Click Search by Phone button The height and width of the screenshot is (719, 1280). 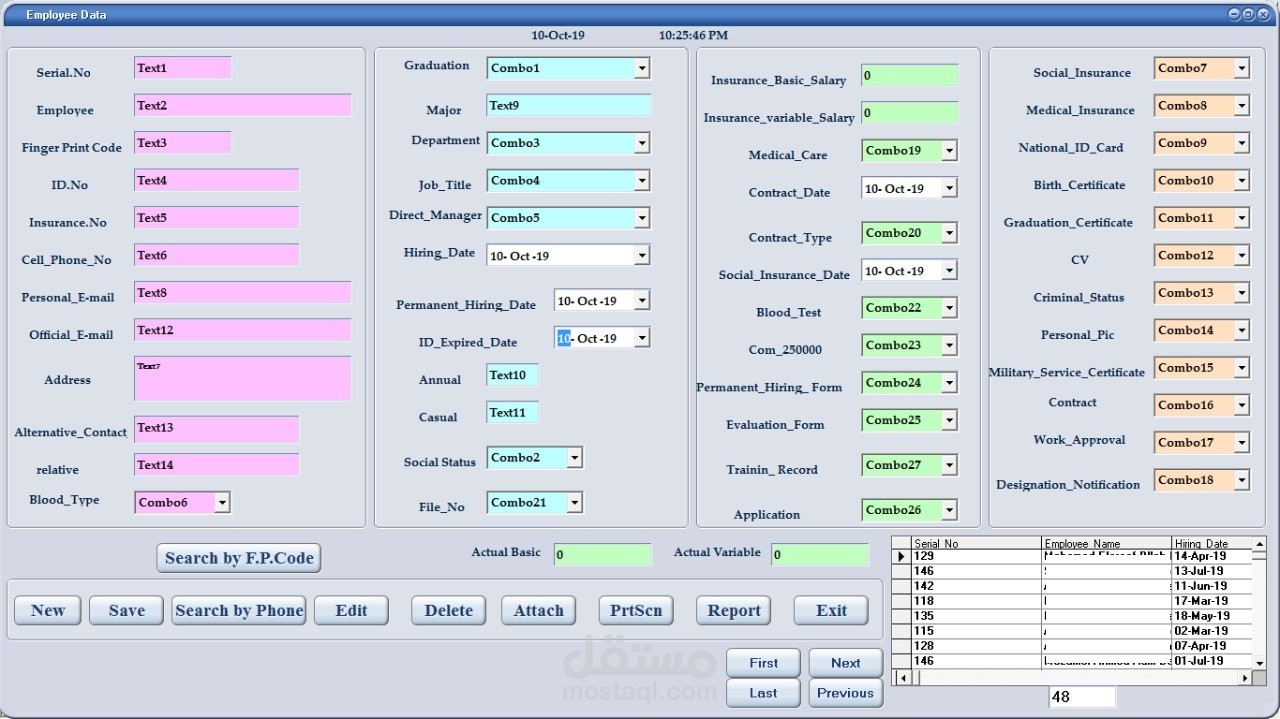tap(239, 611)
